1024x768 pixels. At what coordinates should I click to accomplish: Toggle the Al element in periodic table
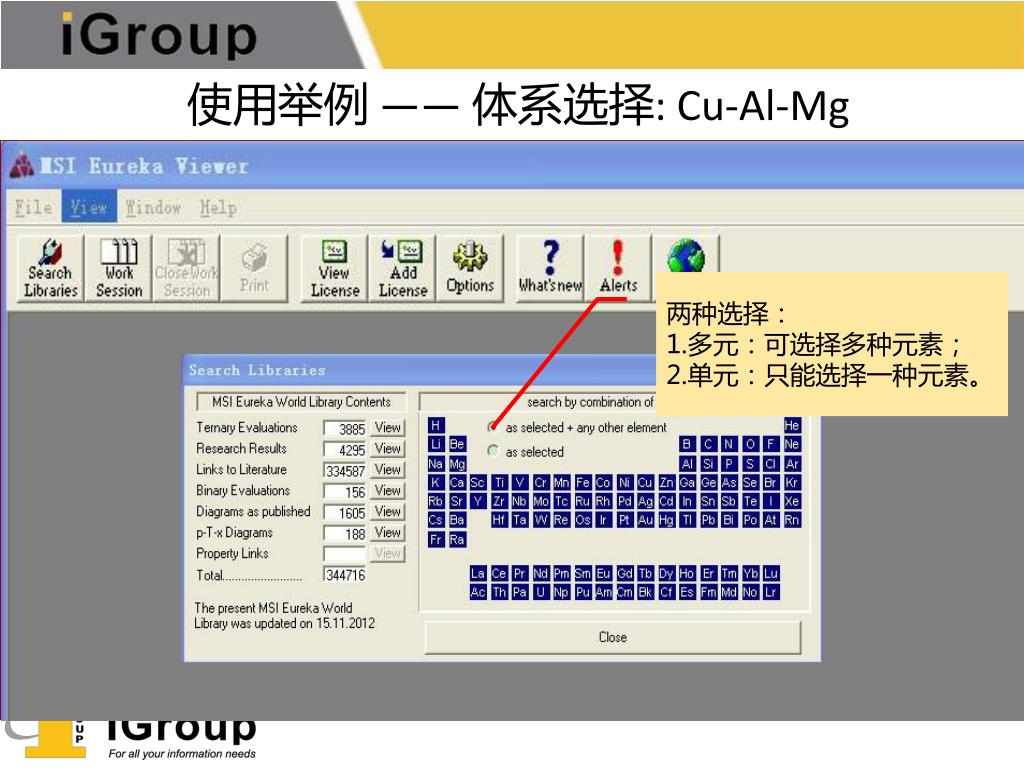(687, 464)
